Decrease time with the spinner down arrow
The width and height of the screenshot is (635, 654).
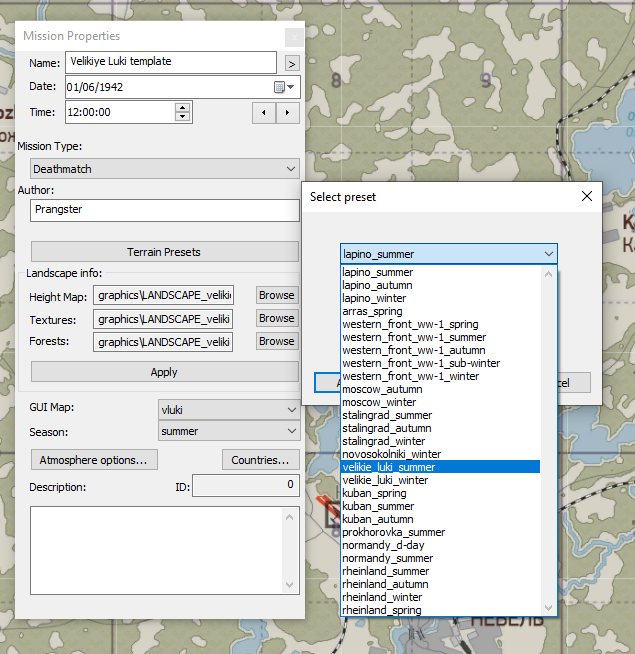(182, 117)
